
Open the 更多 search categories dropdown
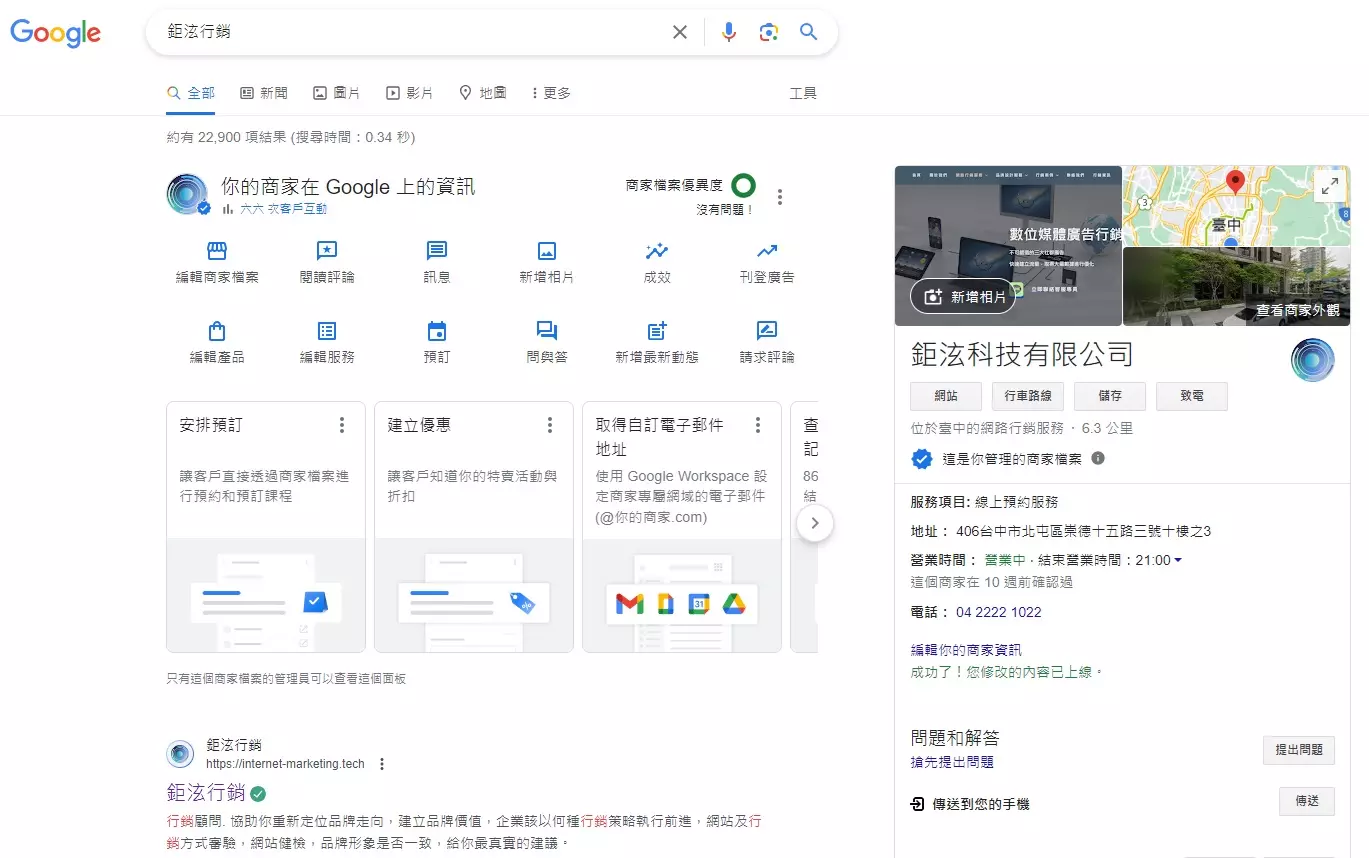[549, 92]
